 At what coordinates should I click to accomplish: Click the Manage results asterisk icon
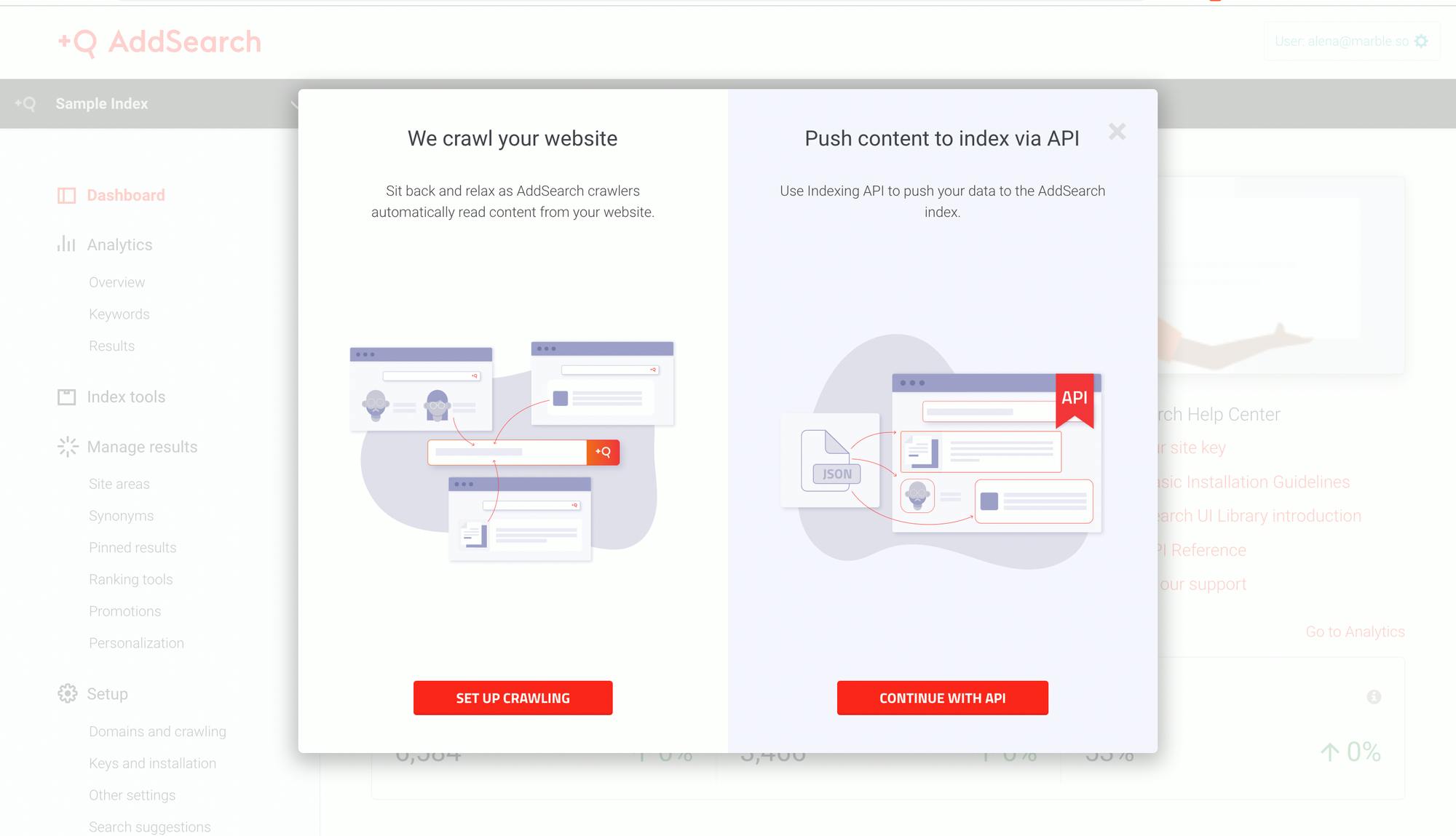coord(67,447)
